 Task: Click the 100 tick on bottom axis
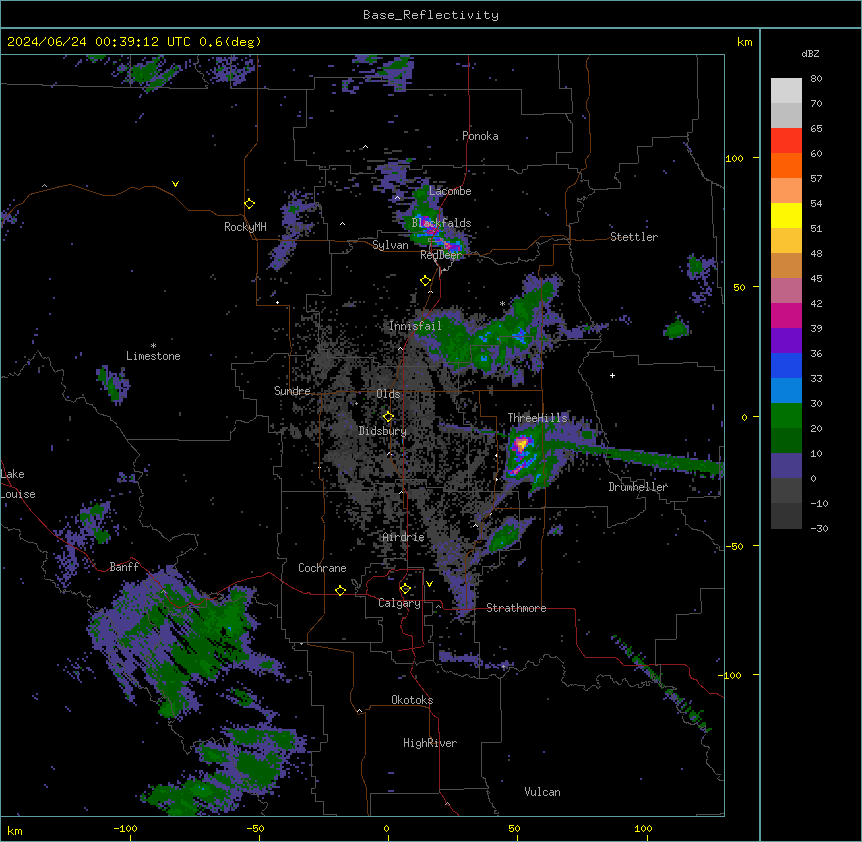pos(644,828)
